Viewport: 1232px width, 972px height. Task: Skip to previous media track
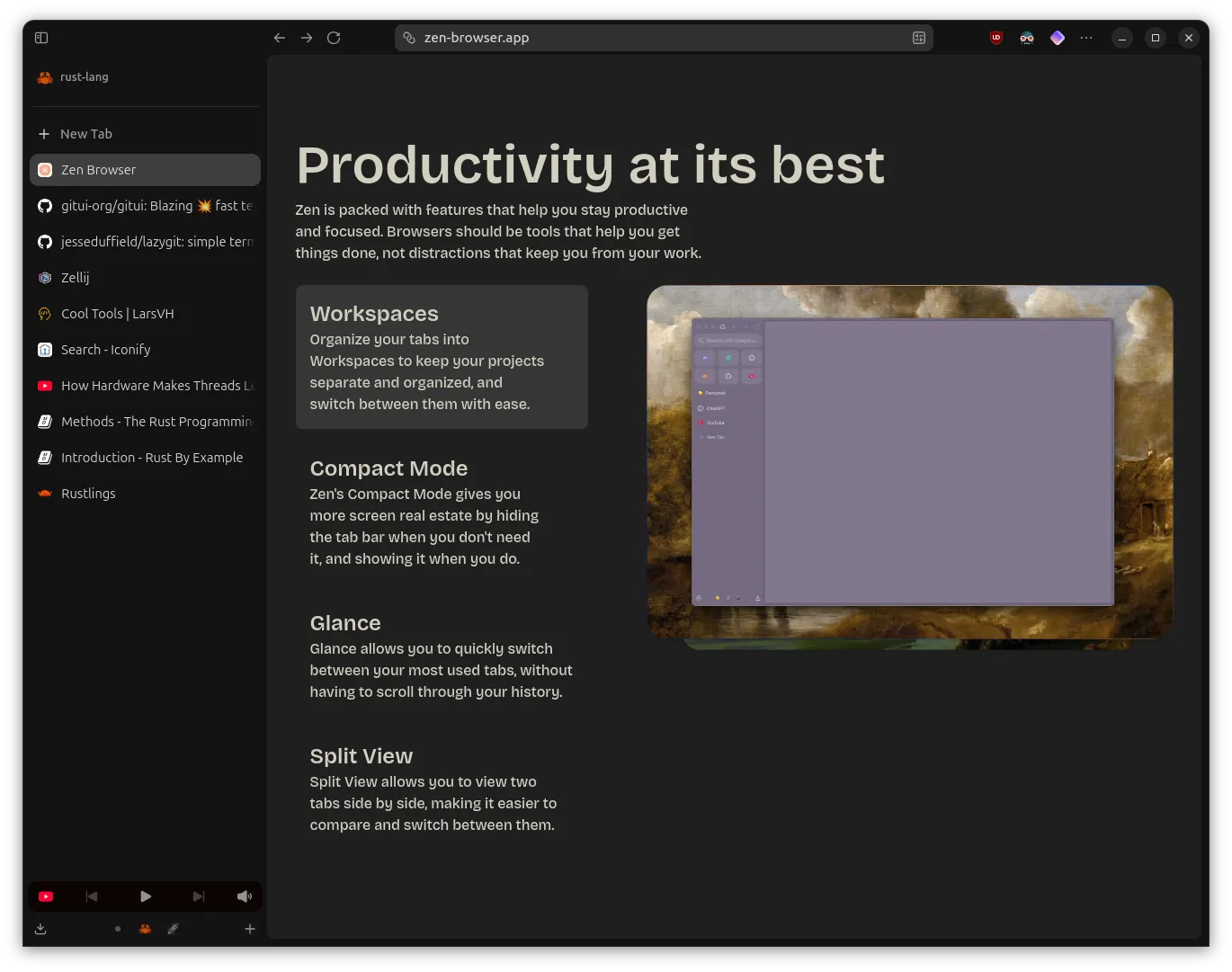click(91, 896)
